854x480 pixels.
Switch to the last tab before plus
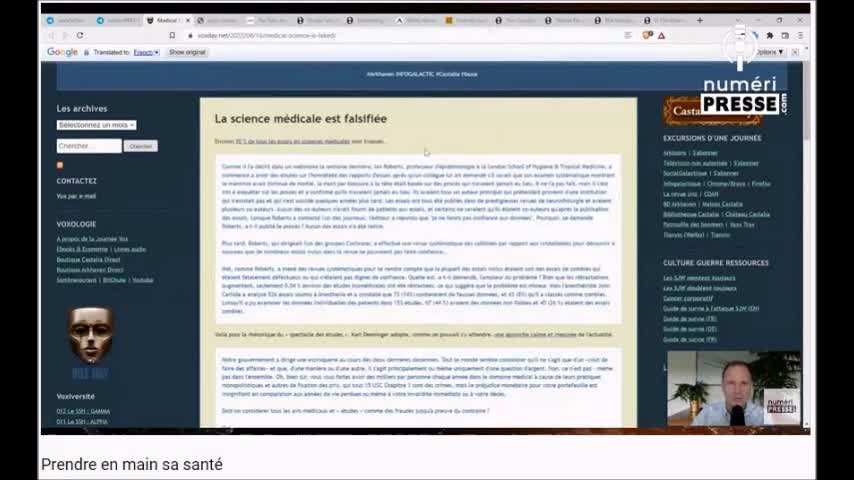pos(665,20)
